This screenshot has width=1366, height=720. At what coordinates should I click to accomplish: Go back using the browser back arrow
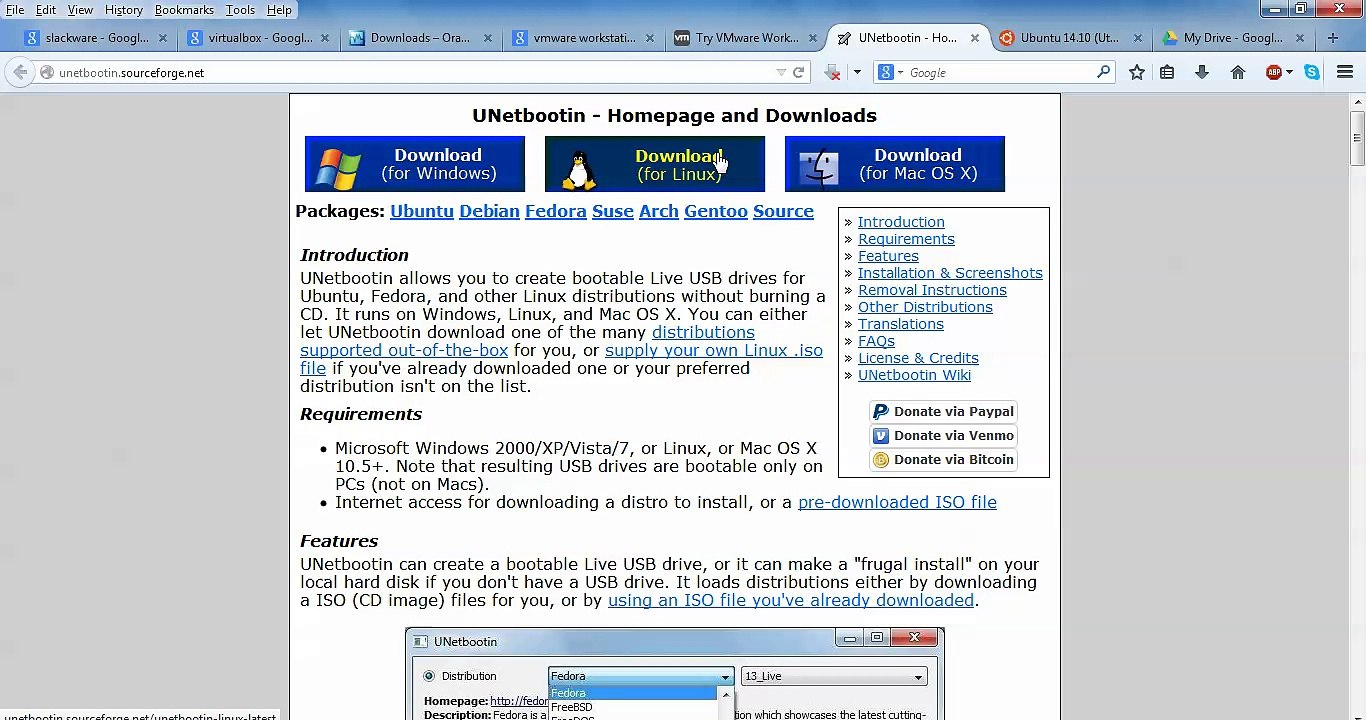(20, 72)
